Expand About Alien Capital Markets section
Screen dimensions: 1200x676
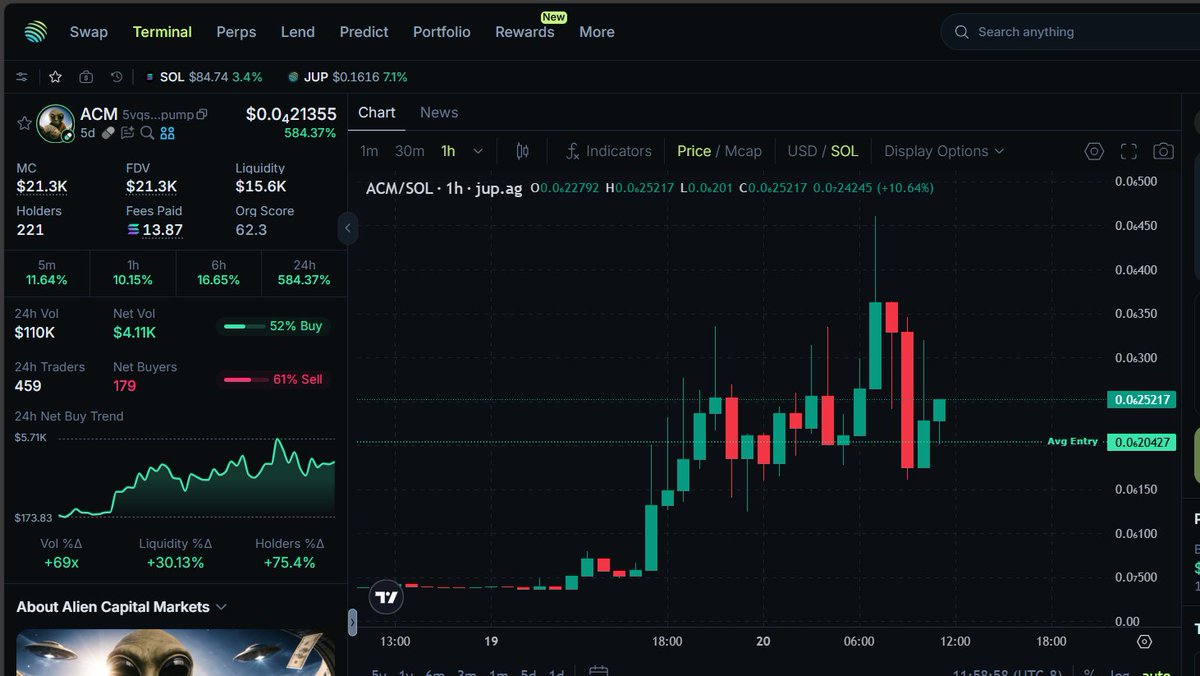tap(122, 607)
